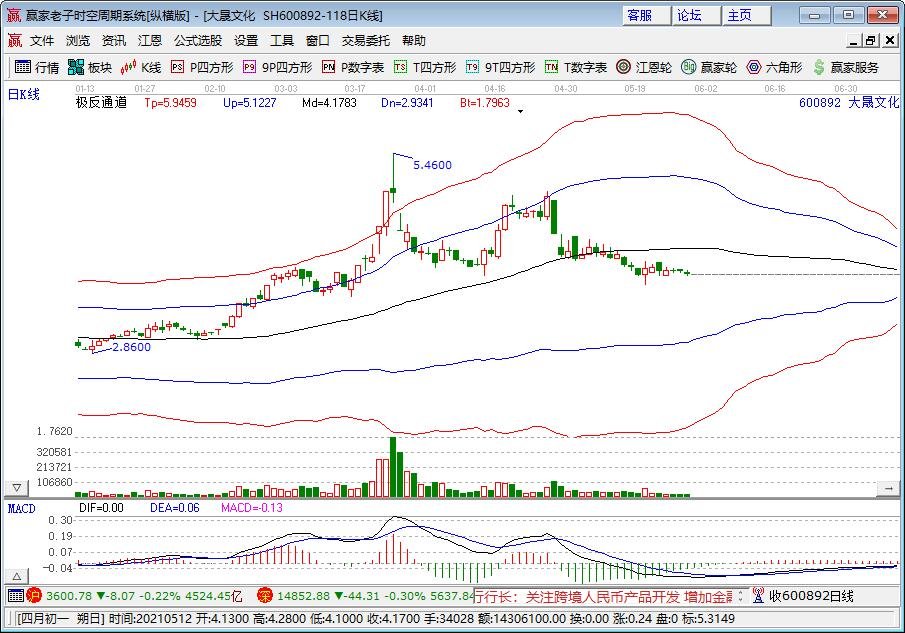Open the 工具 menu
Viewport: 905px width, 633px height.
coord(282,40)
